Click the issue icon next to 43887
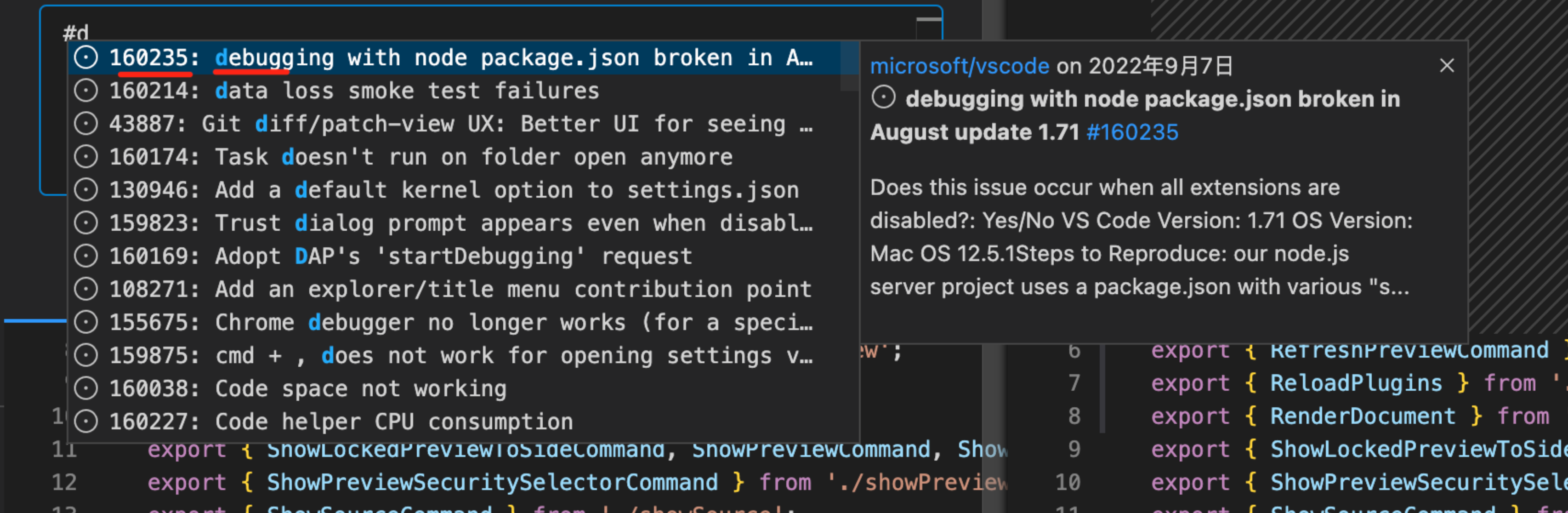 click(x=85, y=124)
